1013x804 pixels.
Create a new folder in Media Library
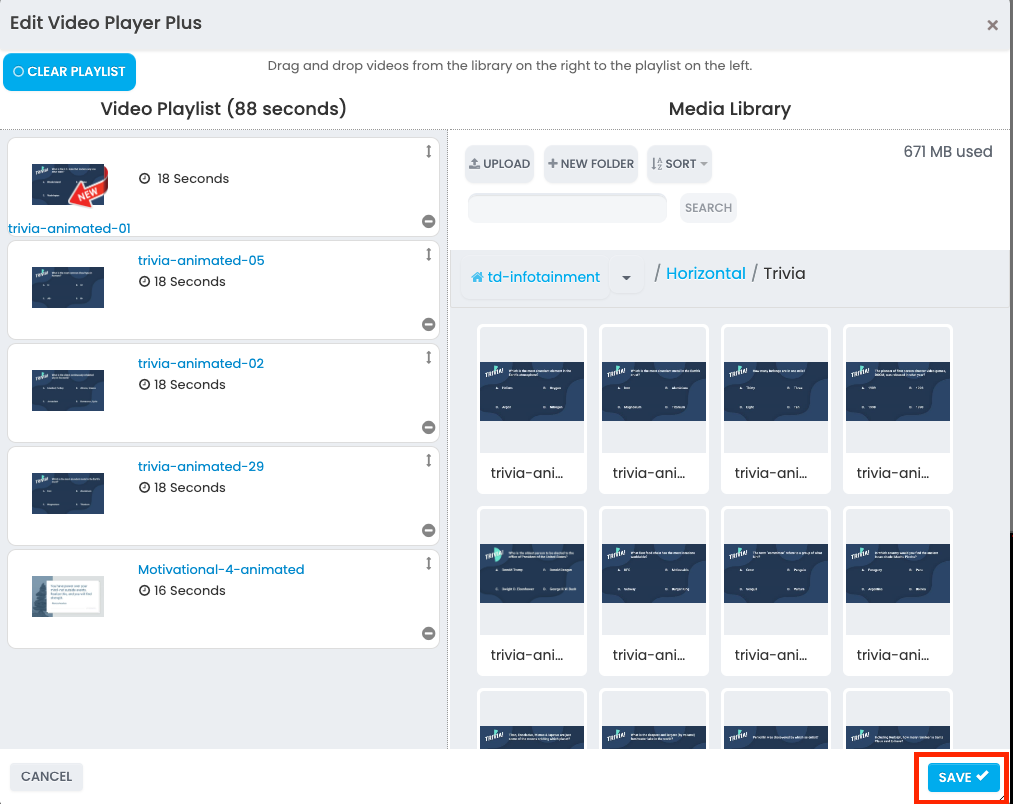click(590, 164)
